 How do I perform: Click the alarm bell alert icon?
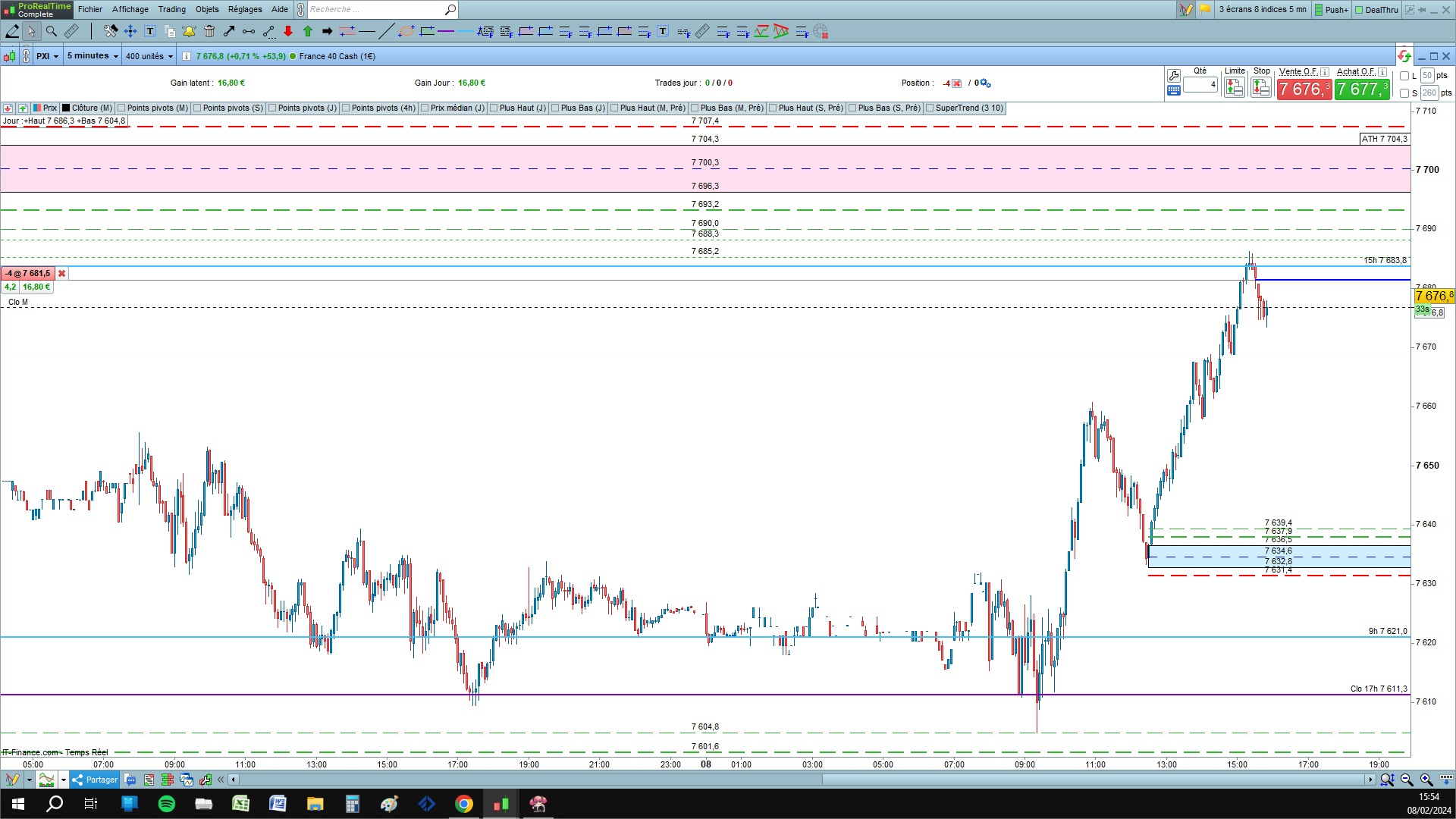[189, 31]
